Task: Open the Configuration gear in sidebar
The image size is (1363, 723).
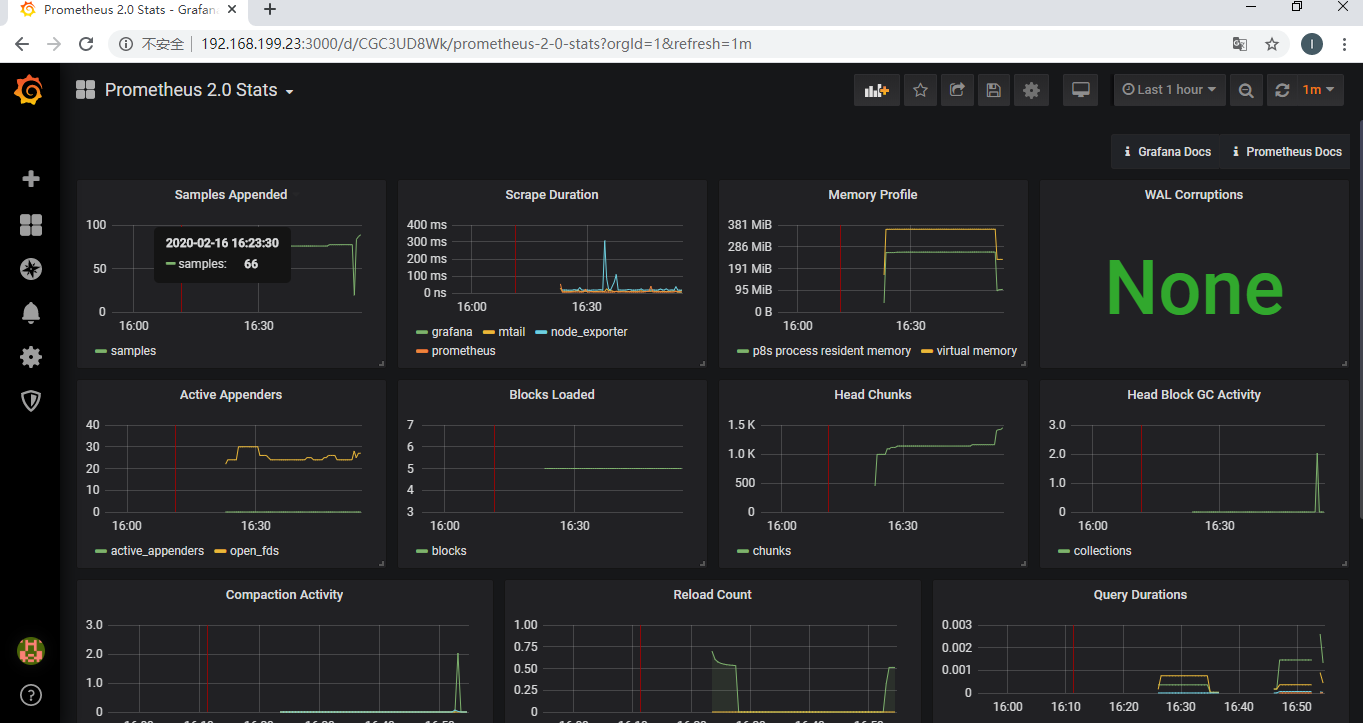Action: coord(31,357)
